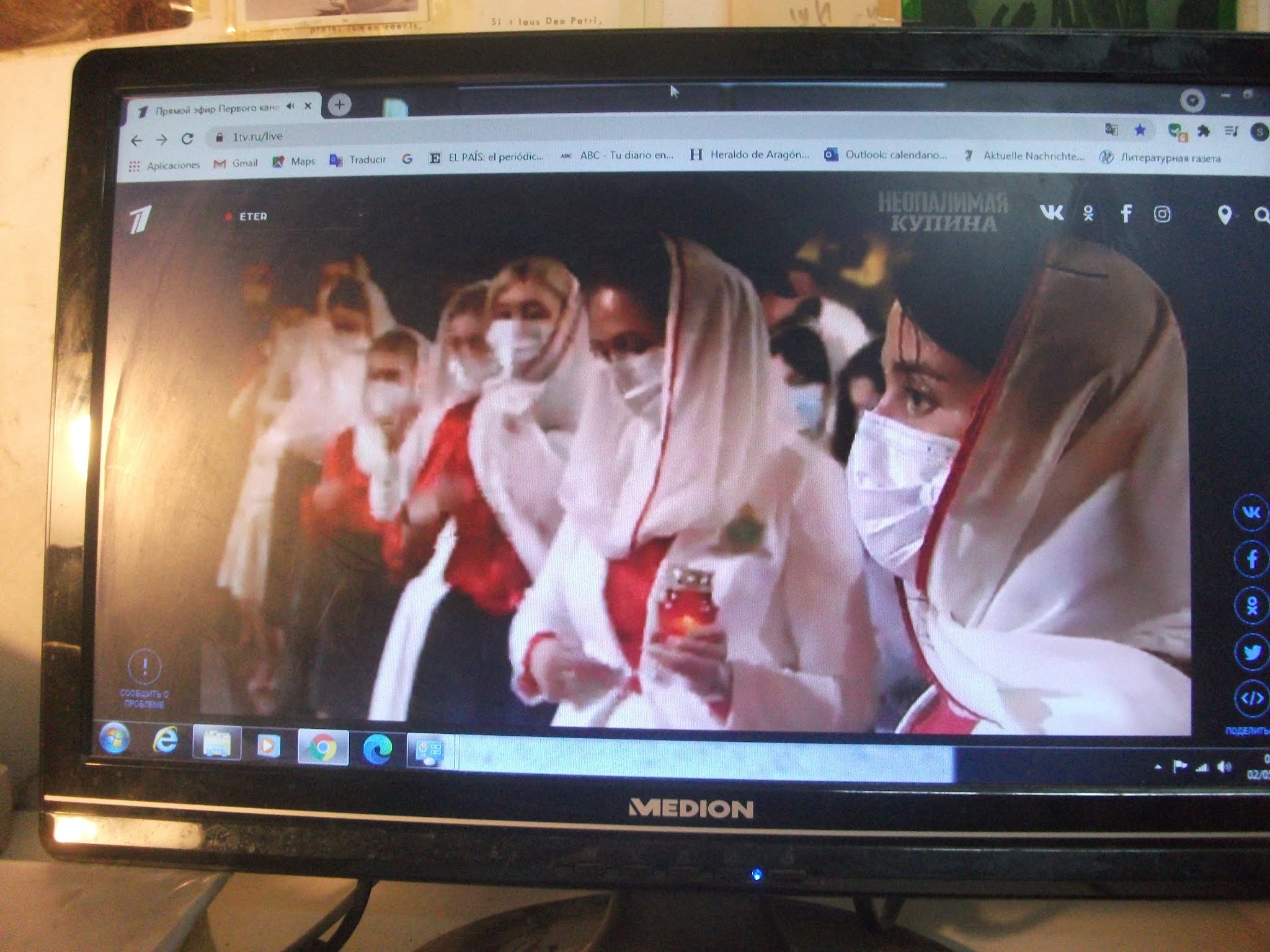Click the Первый канал logo

141,221
